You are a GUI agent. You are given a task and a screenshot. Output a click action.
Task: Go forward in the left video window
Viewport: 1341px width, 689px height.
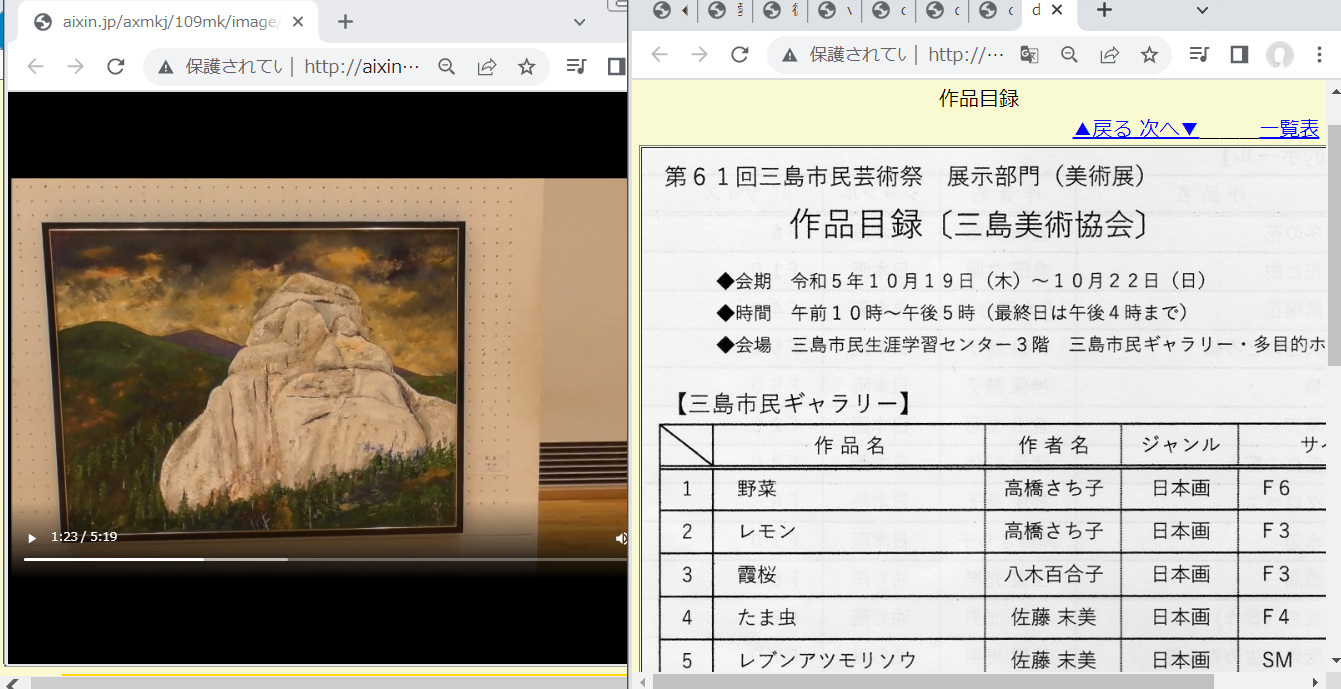click(75, 67)
